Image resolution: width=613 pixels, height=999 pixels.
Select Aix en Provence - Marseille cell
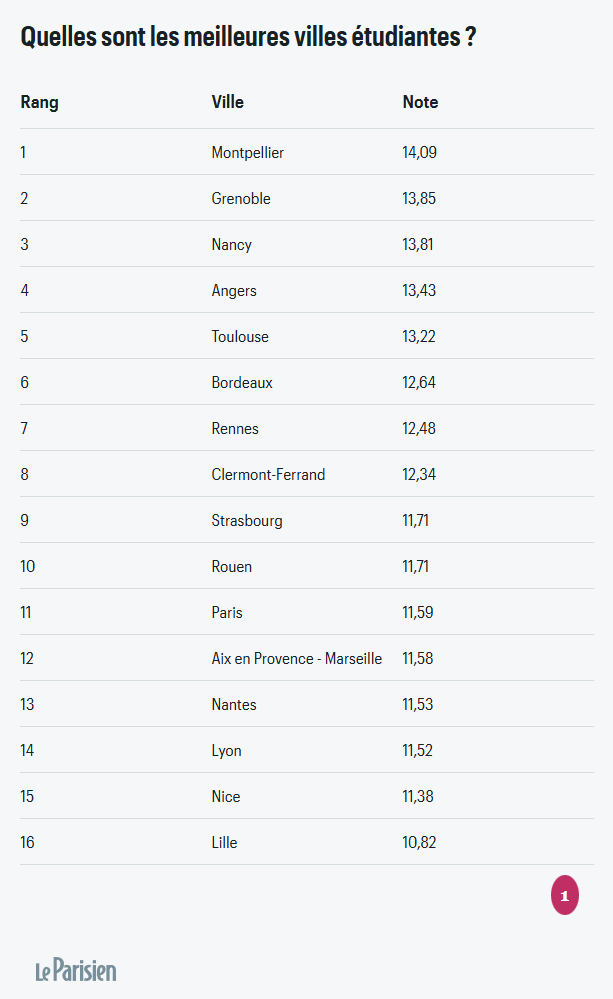coord(297,658)
